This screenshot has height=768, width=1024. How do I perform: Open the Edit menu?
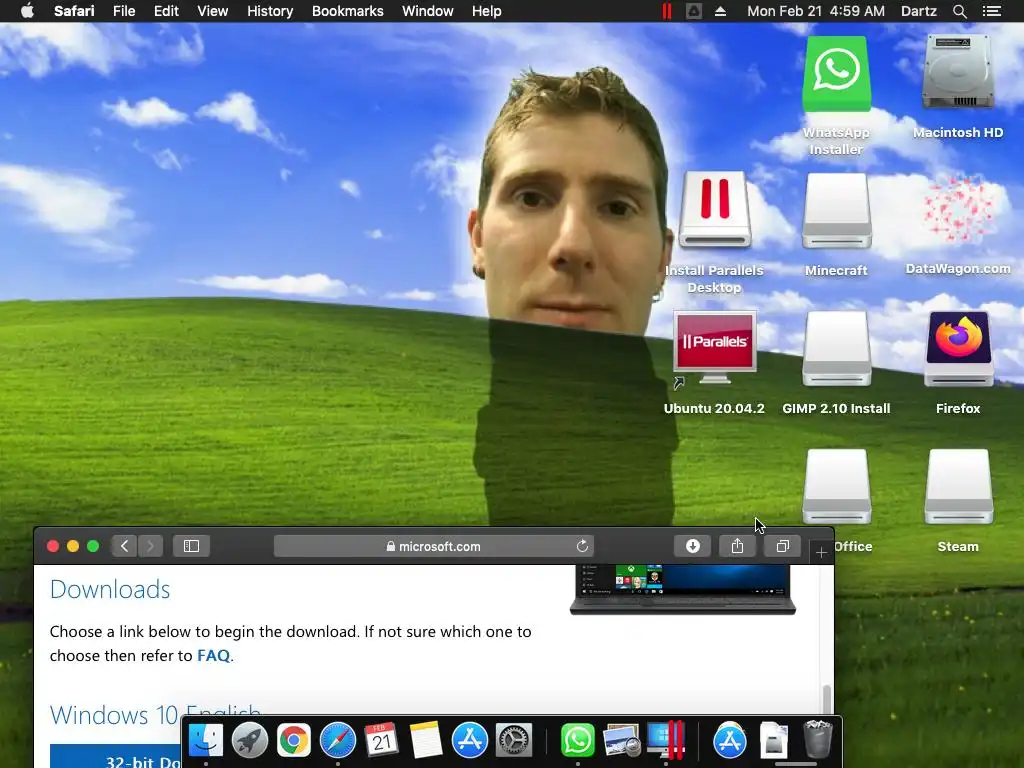point(166,11)
